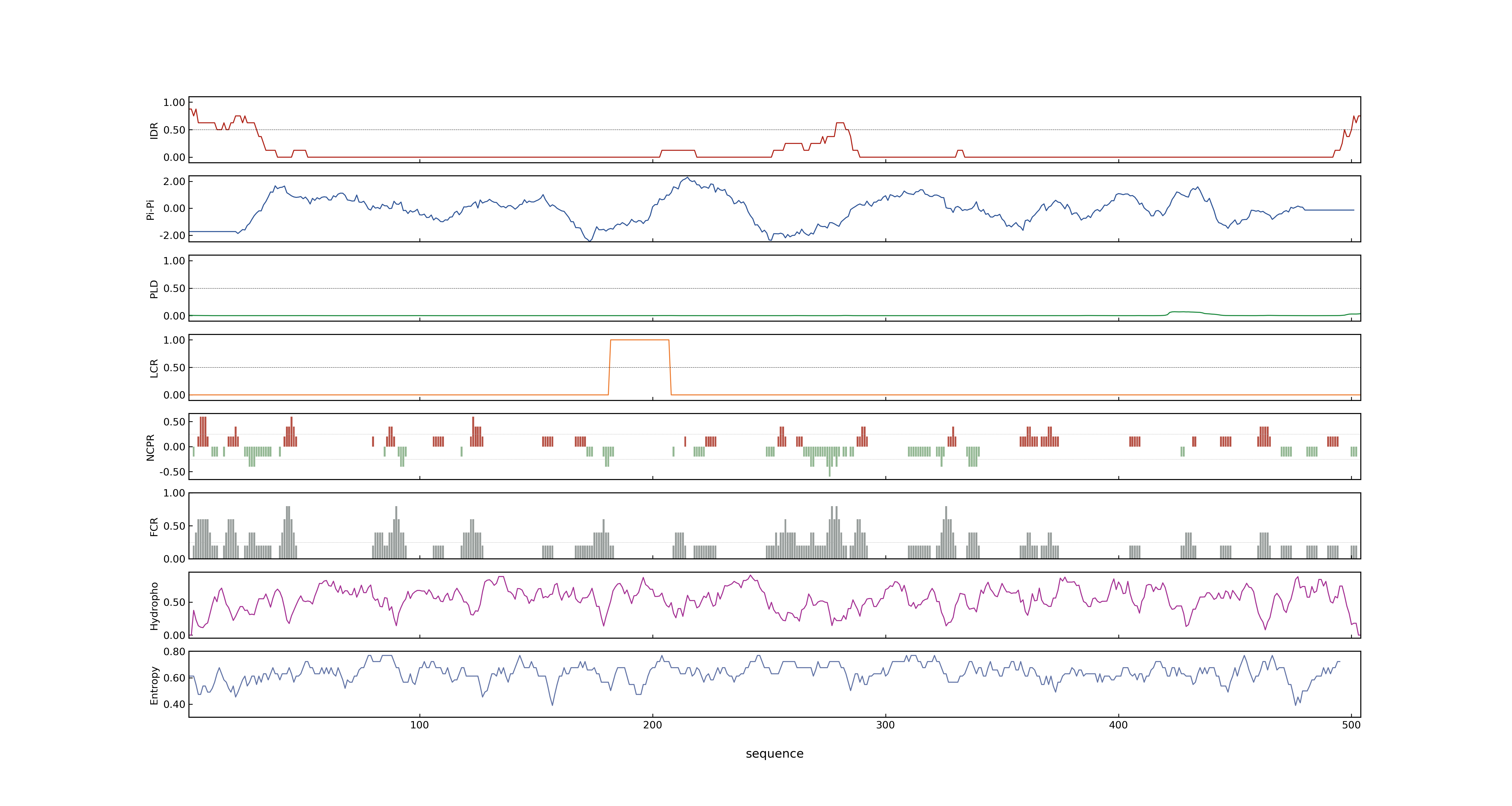Click the LCR y-axis label
Image resolution: width=1512 pixels, height=806 pixels.
pyautogui.click(x=154, y=368)
